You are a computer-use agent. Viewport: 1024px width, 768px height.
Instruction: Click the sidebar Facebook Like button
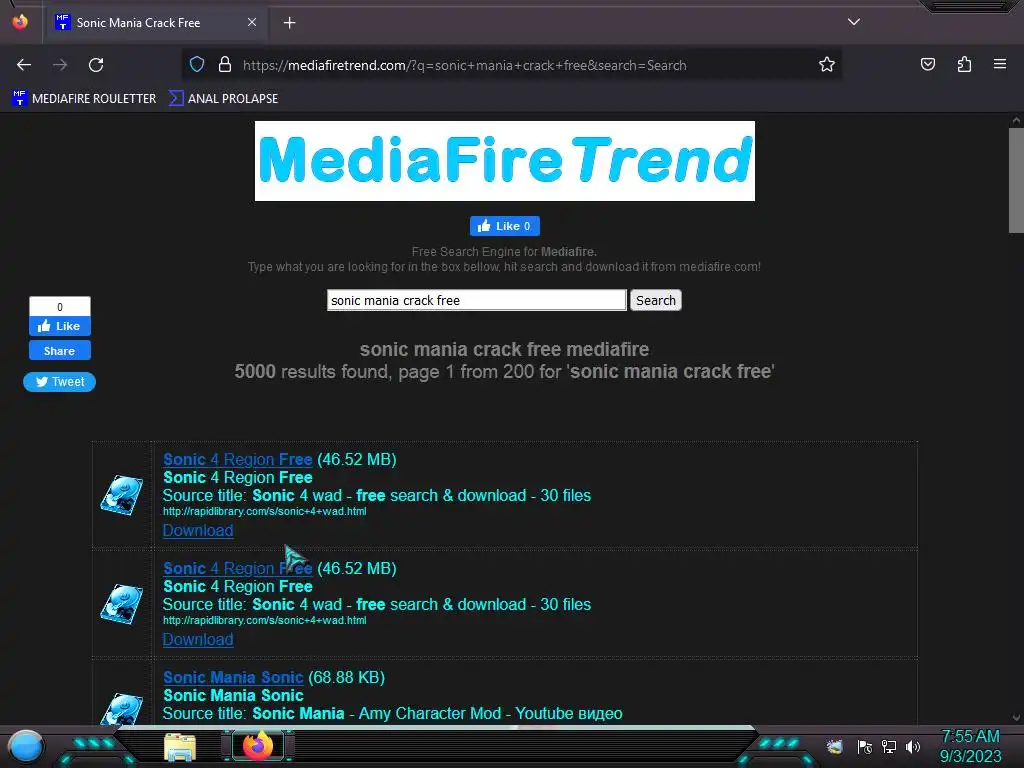(x=59, y=326)
